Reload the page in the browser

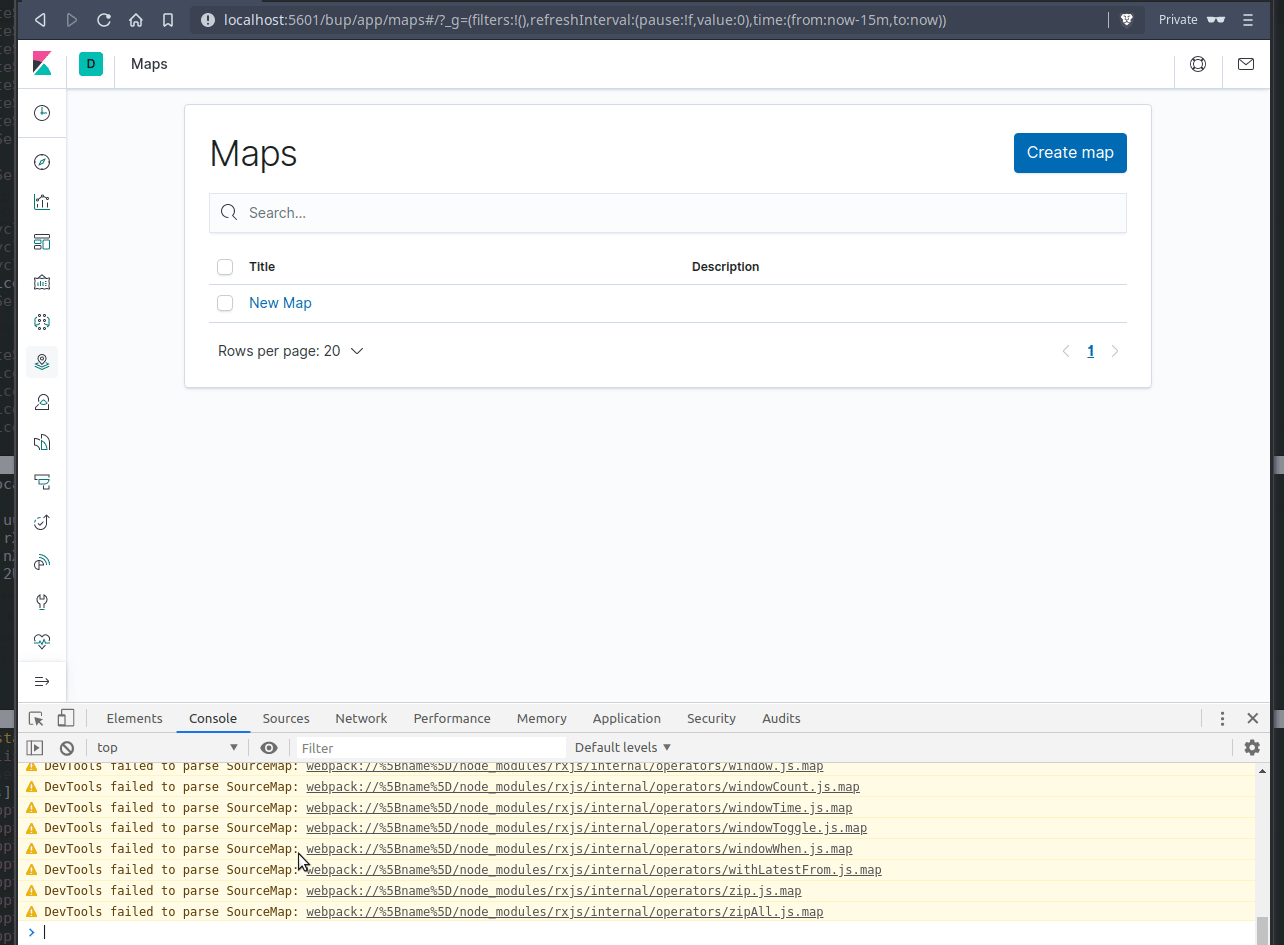[103, 20]
